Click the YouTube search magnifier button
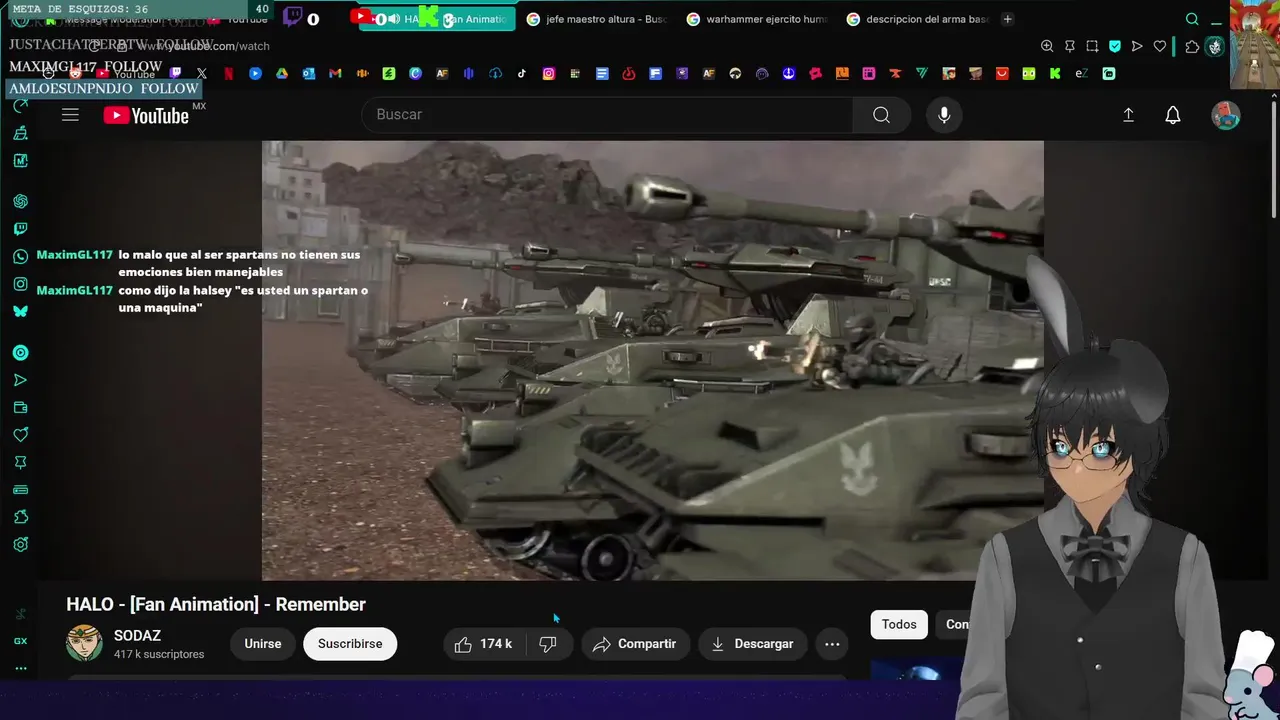Viewport: 1280px width, 720px height. pos(881,115)
